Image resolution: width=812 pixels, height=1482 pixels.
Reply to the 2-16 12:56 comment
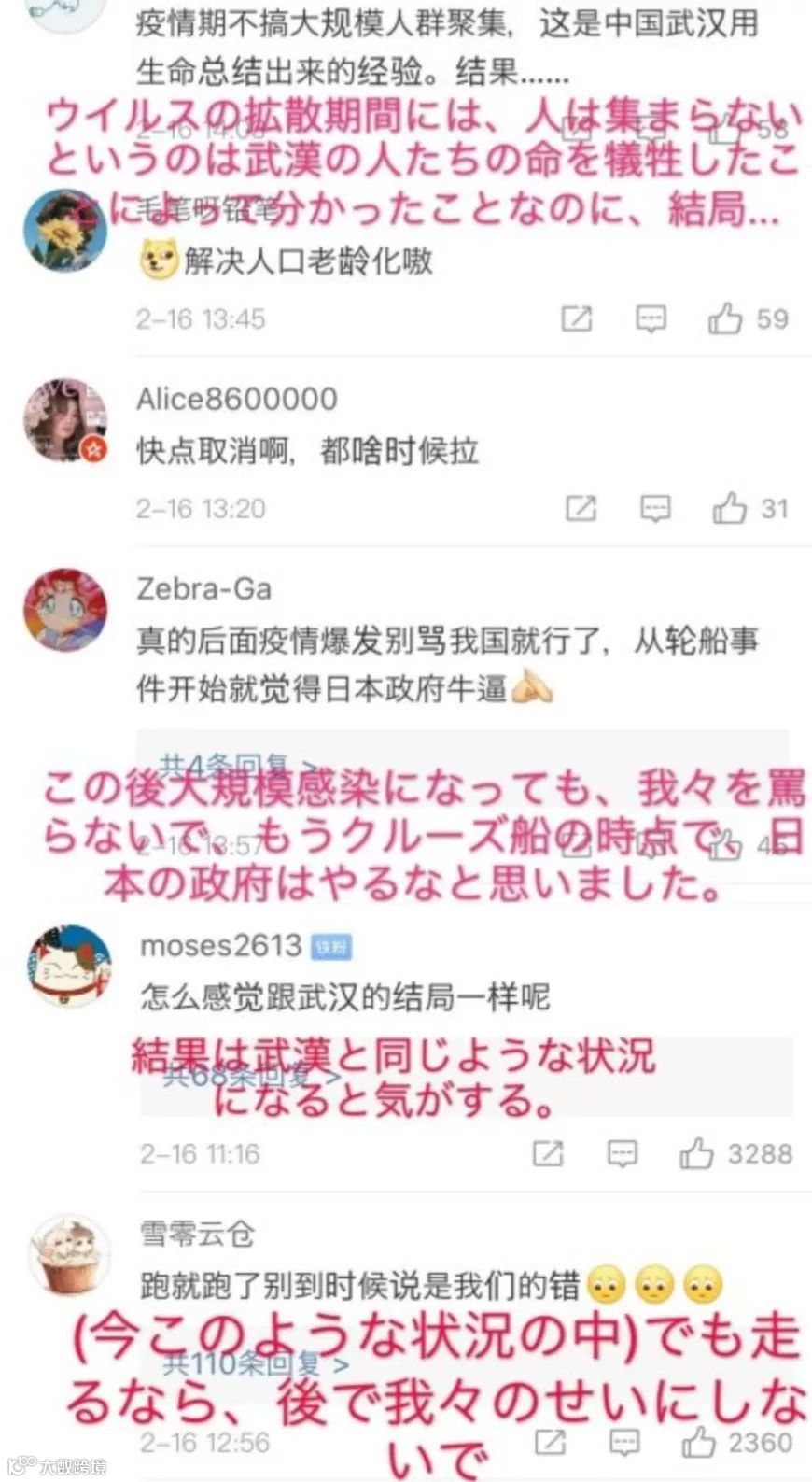pyautogui.click(x=623, y=1443)
